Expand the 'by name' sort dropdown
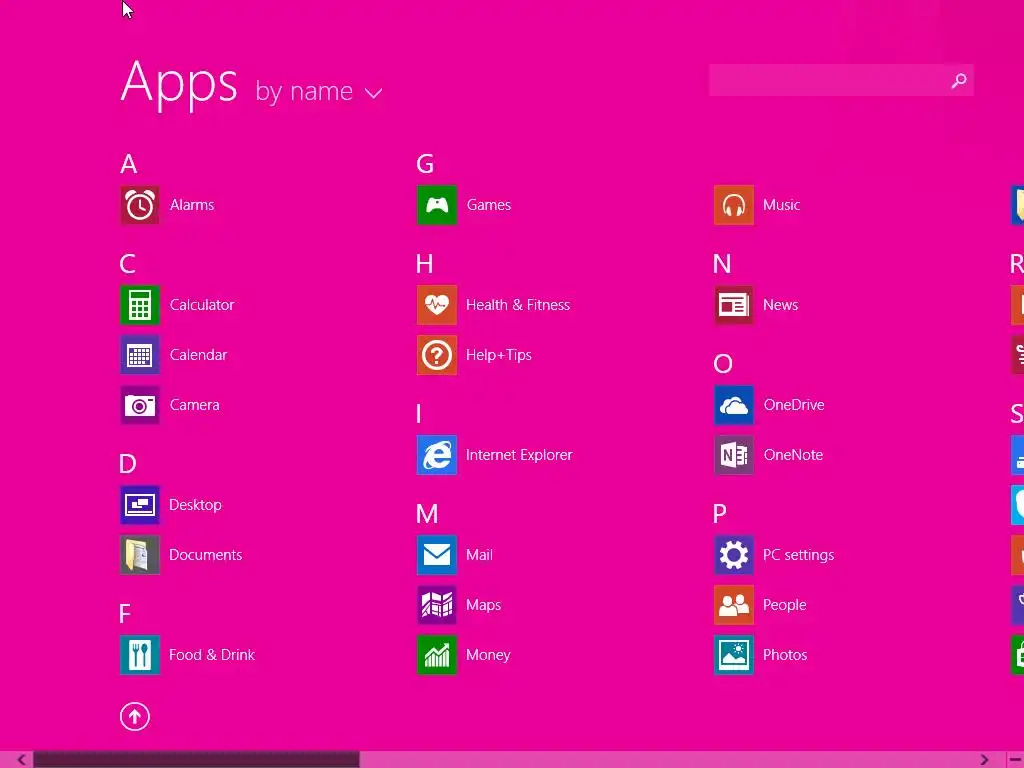Image resolution: width=1024 pixels, height=768 pixels. click(x=318, y=91)
